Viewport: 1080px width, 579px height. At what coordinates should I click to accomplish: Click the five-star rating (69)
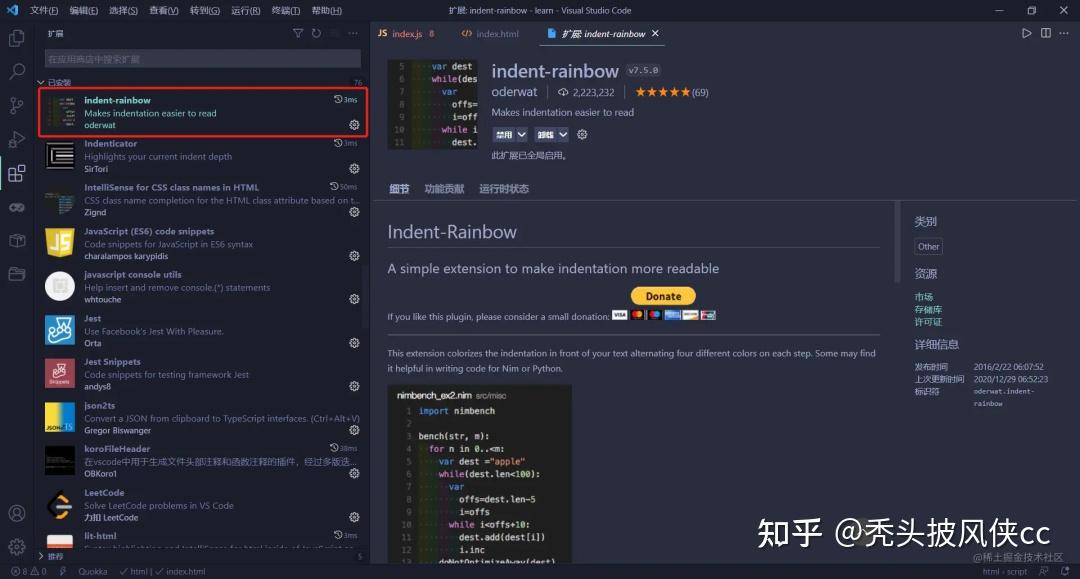[x=672, y=92]
